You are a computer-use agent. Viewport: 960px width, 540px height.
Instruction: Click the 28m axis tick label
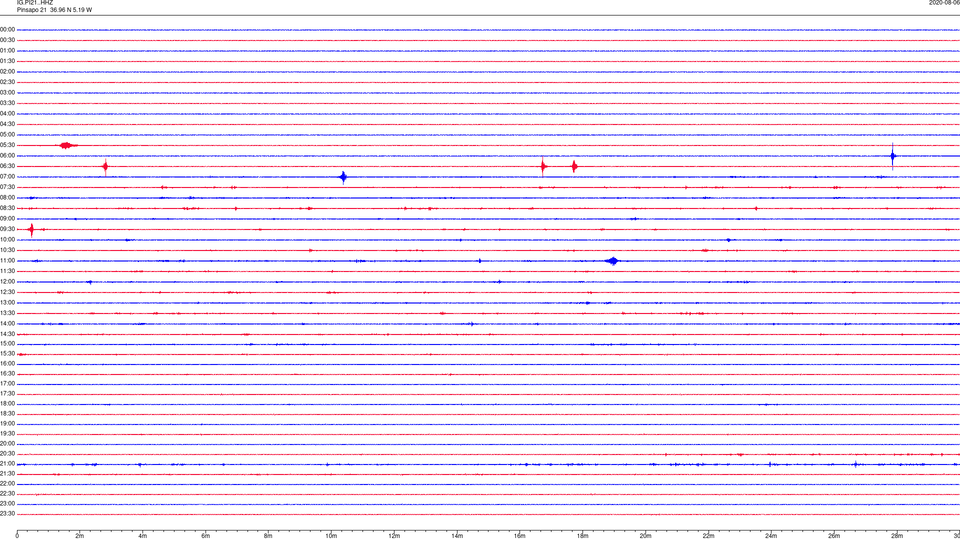coord(897,536)
